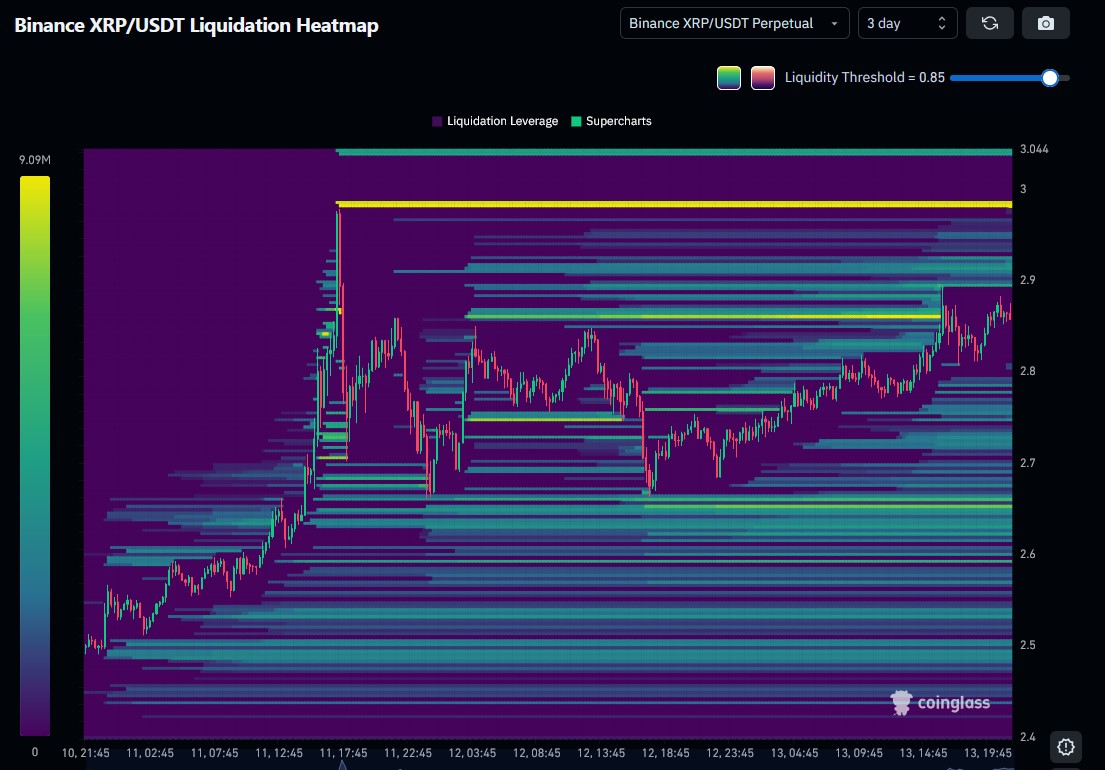Click the 2.6 price axis label

[x=1027, y=554]
